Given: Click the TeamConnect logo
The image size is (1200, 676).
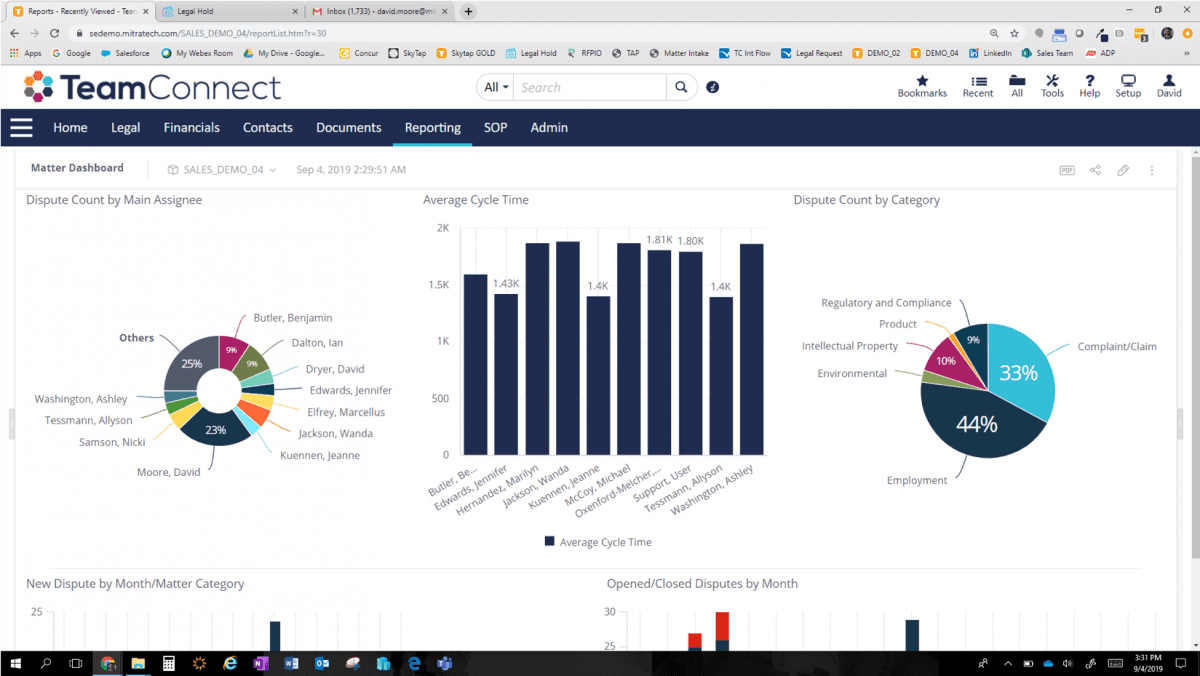Looking at the screenshot, I should [x=153, y=87].
